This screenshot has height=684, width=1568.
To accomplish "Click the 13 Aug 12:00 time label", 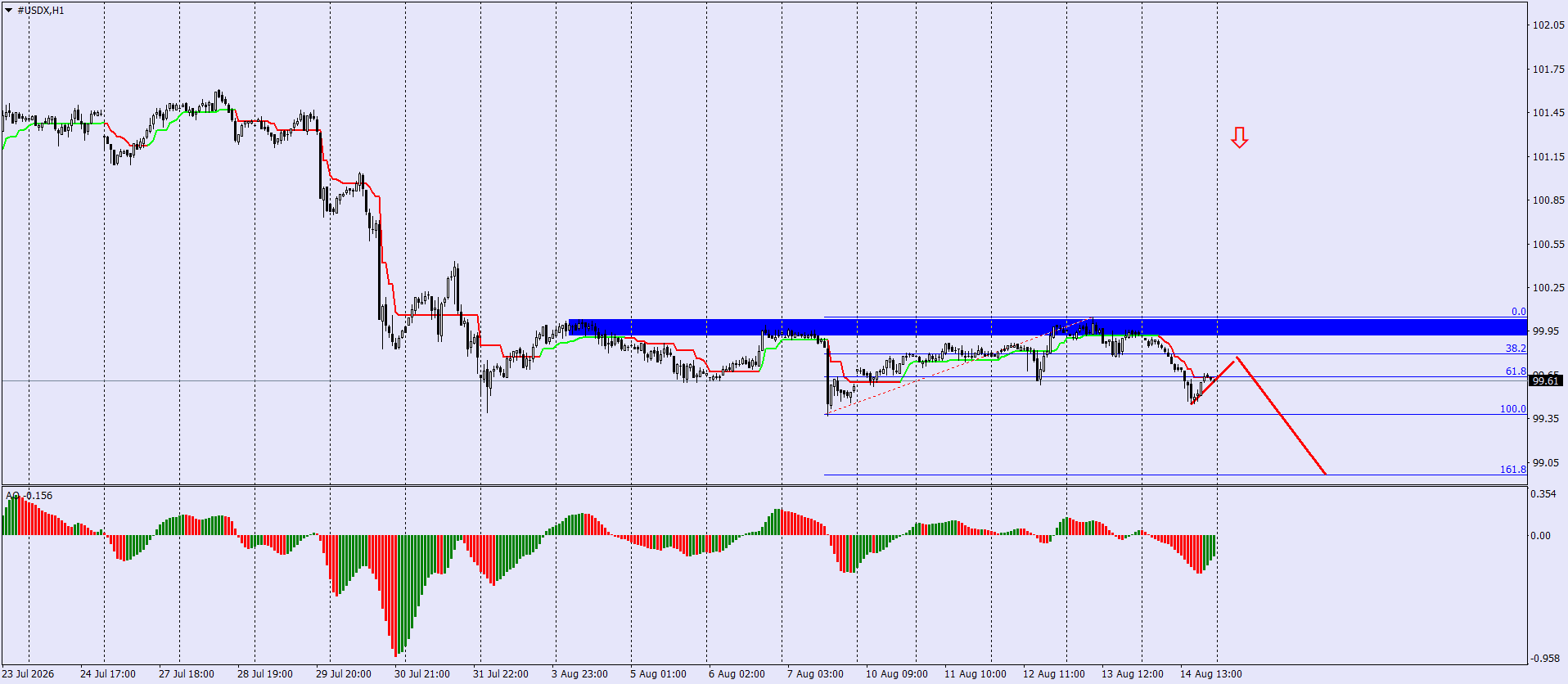I will tap(1133, 674).
